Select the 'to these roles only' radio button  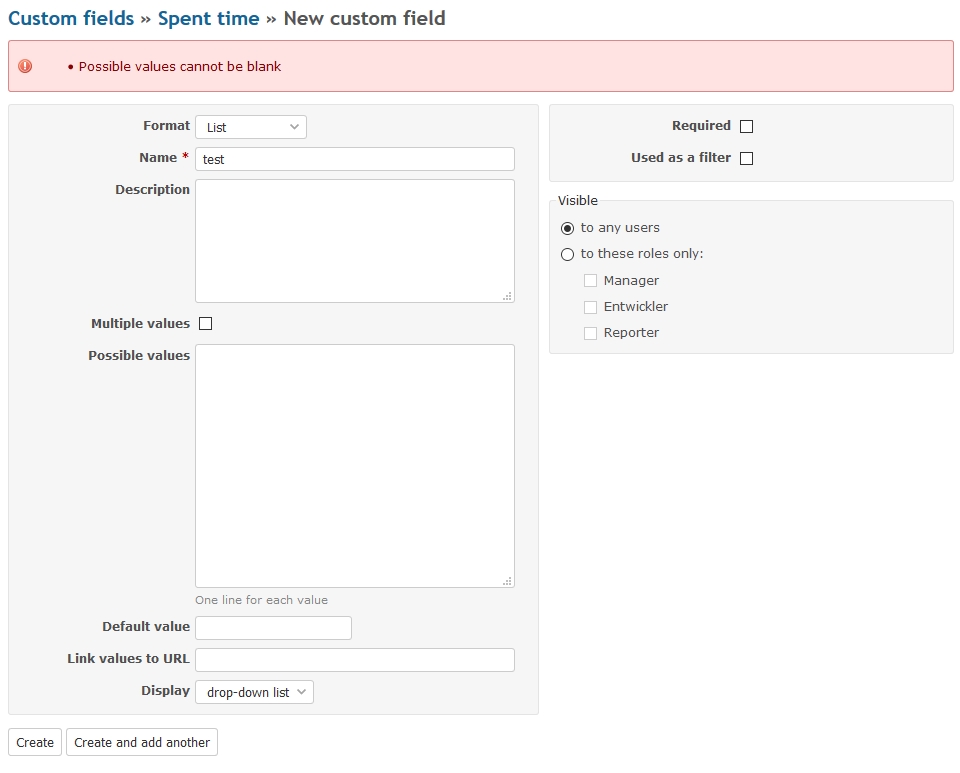(568, 254)
